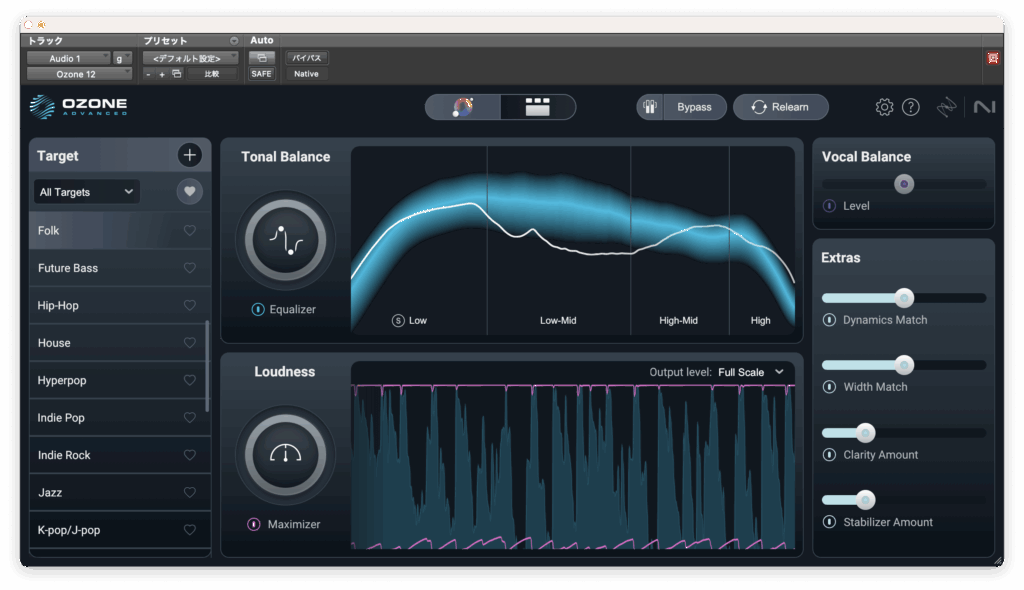This screenshot has height=590, width=1024.
Task: Open the preset デフォルト設定 dropdown
Action: tap(190, 58)
